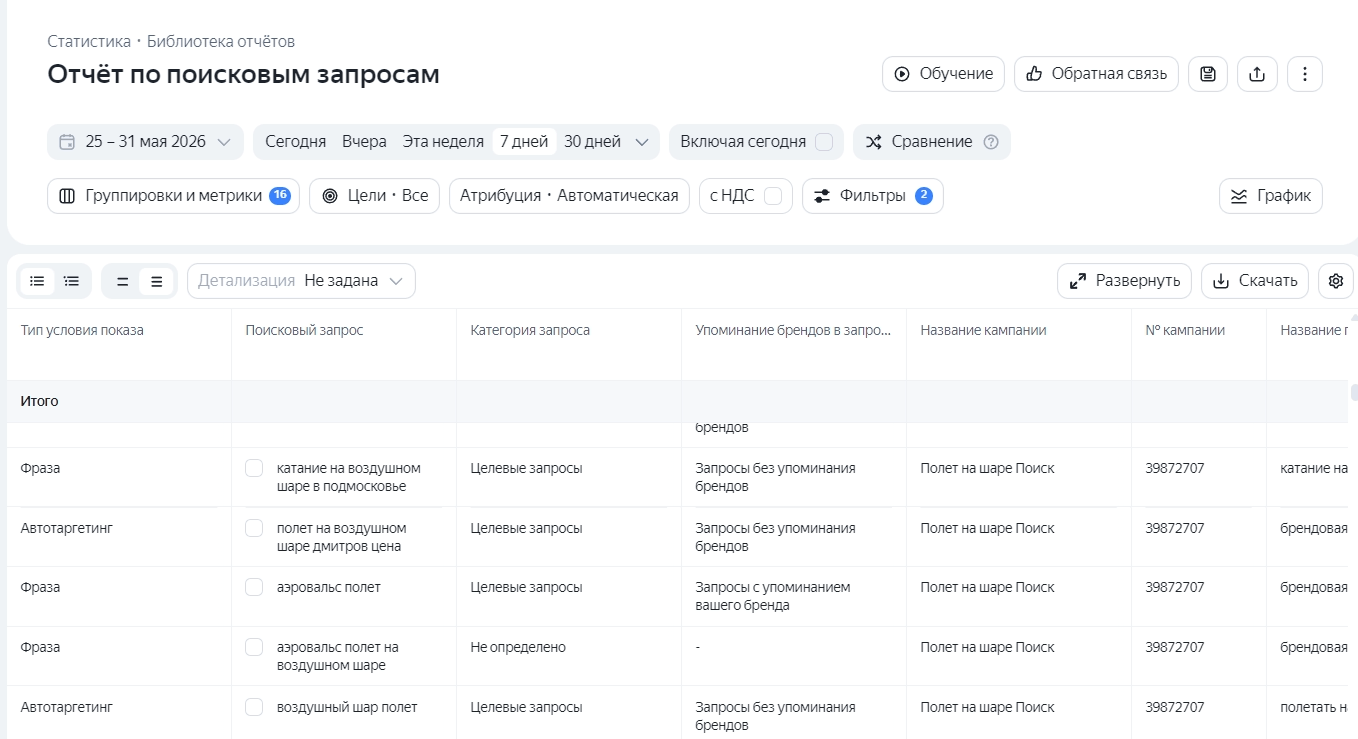This screenshot has height=739, width=1358.
Task: Switch to expanded row density icon
Action: point(156,281)
